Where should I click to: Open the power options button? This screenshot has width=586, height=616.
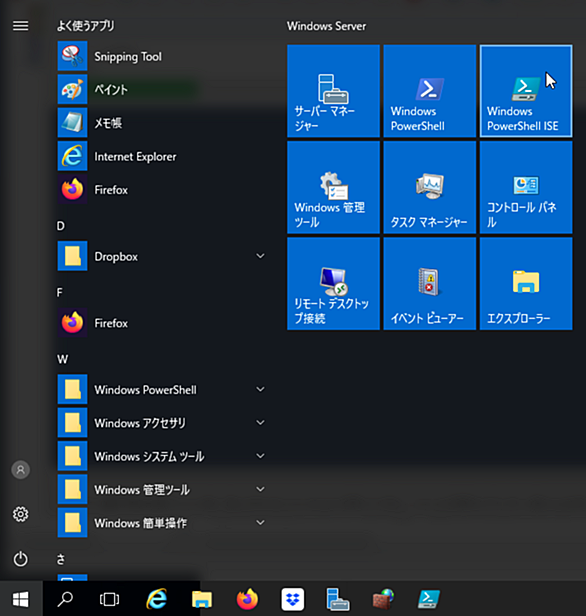[20, 559]
